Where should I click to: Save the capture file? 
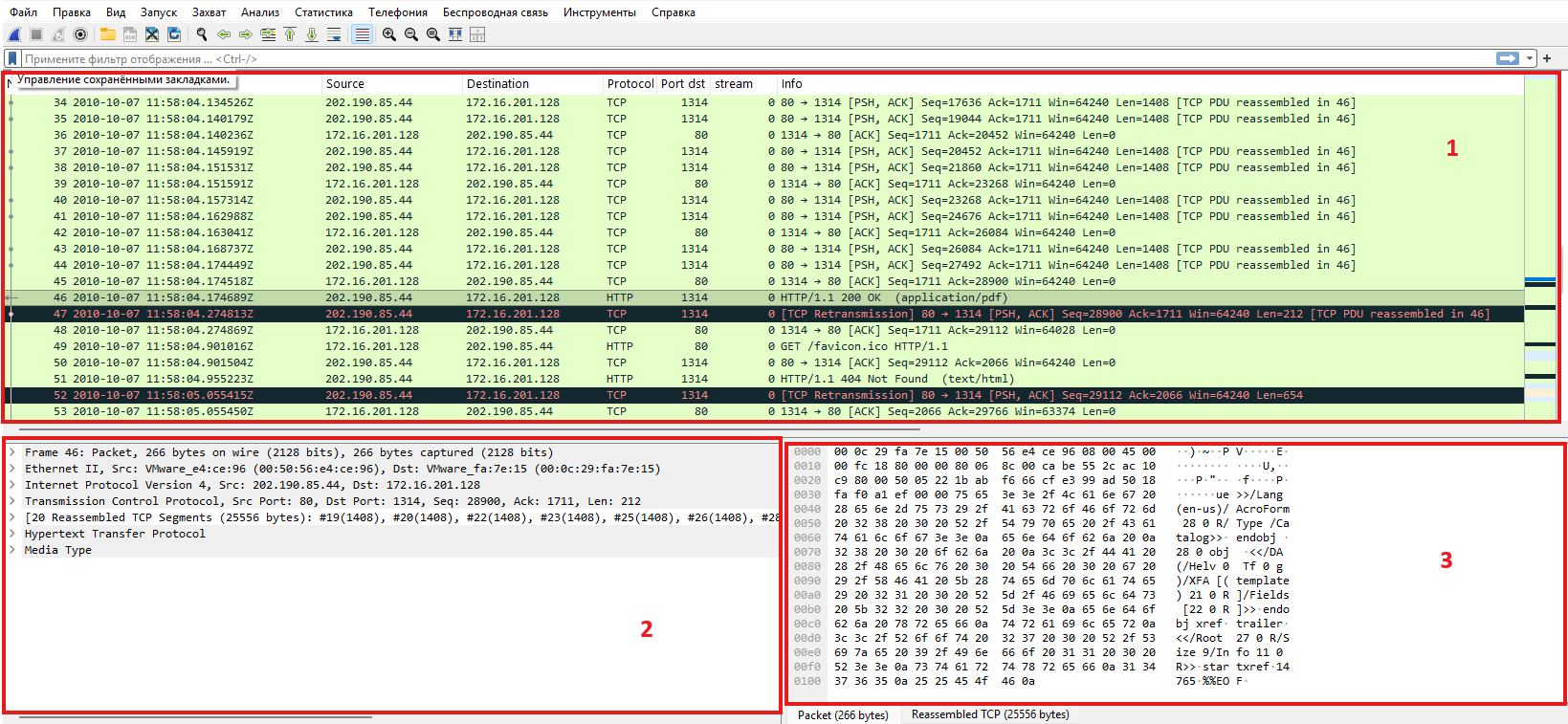[130, 34]
